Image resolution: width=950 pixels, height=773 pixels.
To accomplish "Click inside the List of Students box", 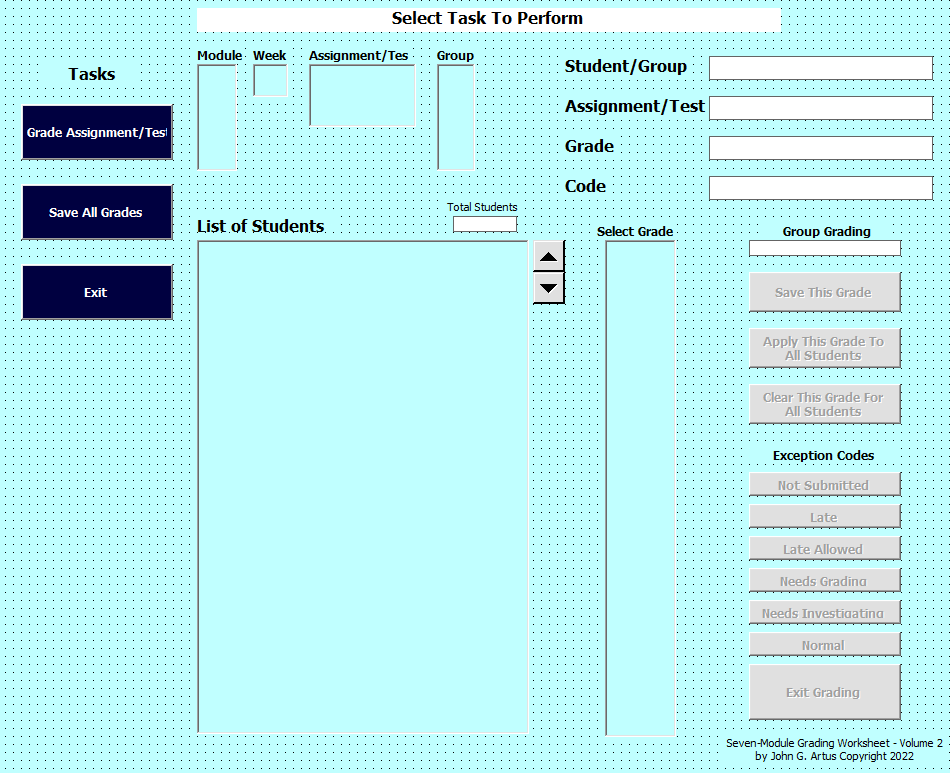I will pos(362,486).
